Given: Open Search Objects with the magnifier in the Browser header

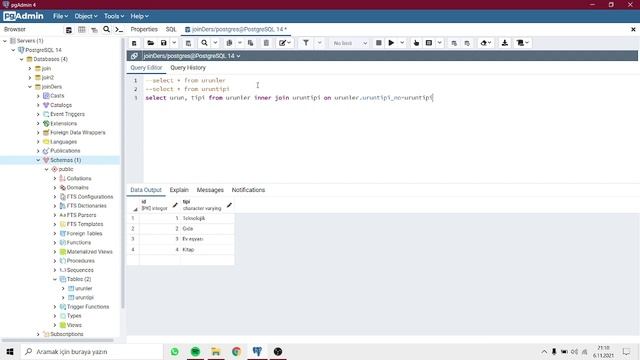Looking at the screenshot, I should (107, 29).
